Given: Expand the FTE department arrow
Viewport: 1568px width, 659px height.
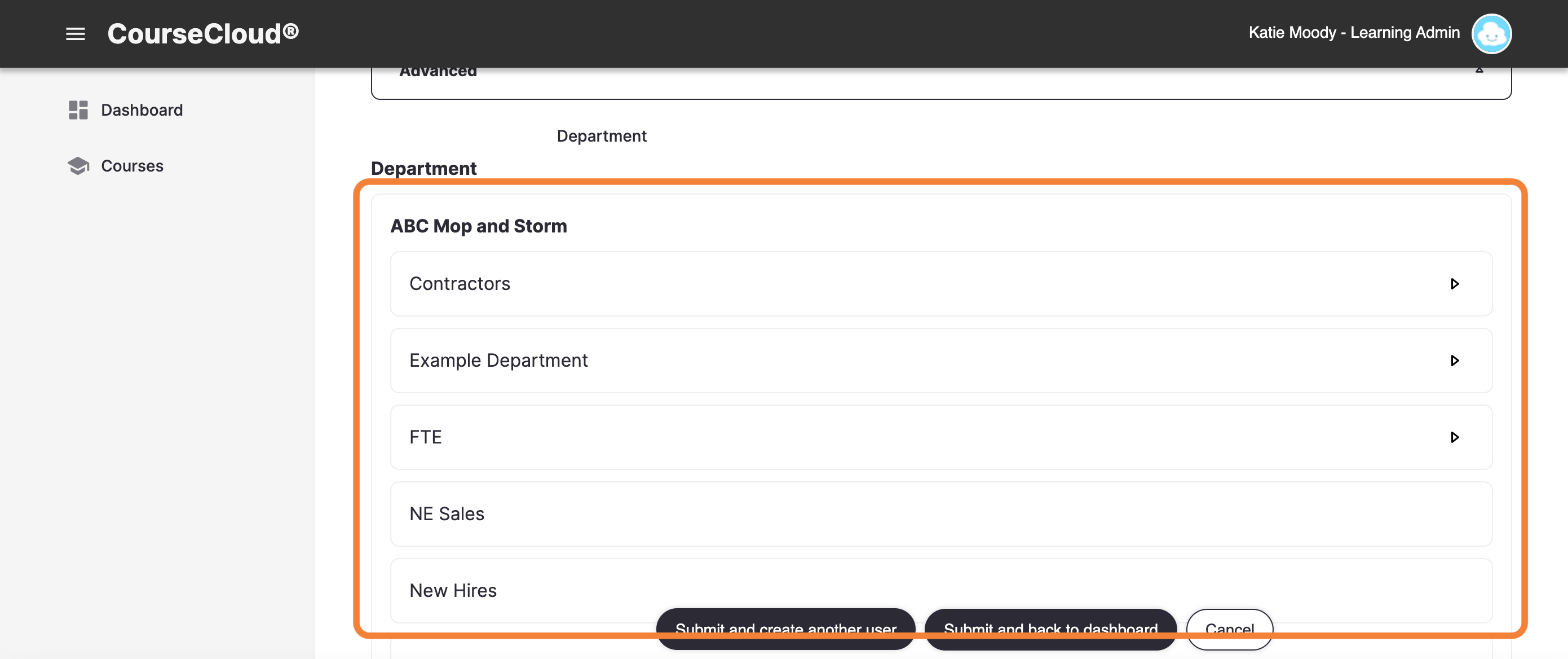Looking at the screenshot, I should 1455,437.
